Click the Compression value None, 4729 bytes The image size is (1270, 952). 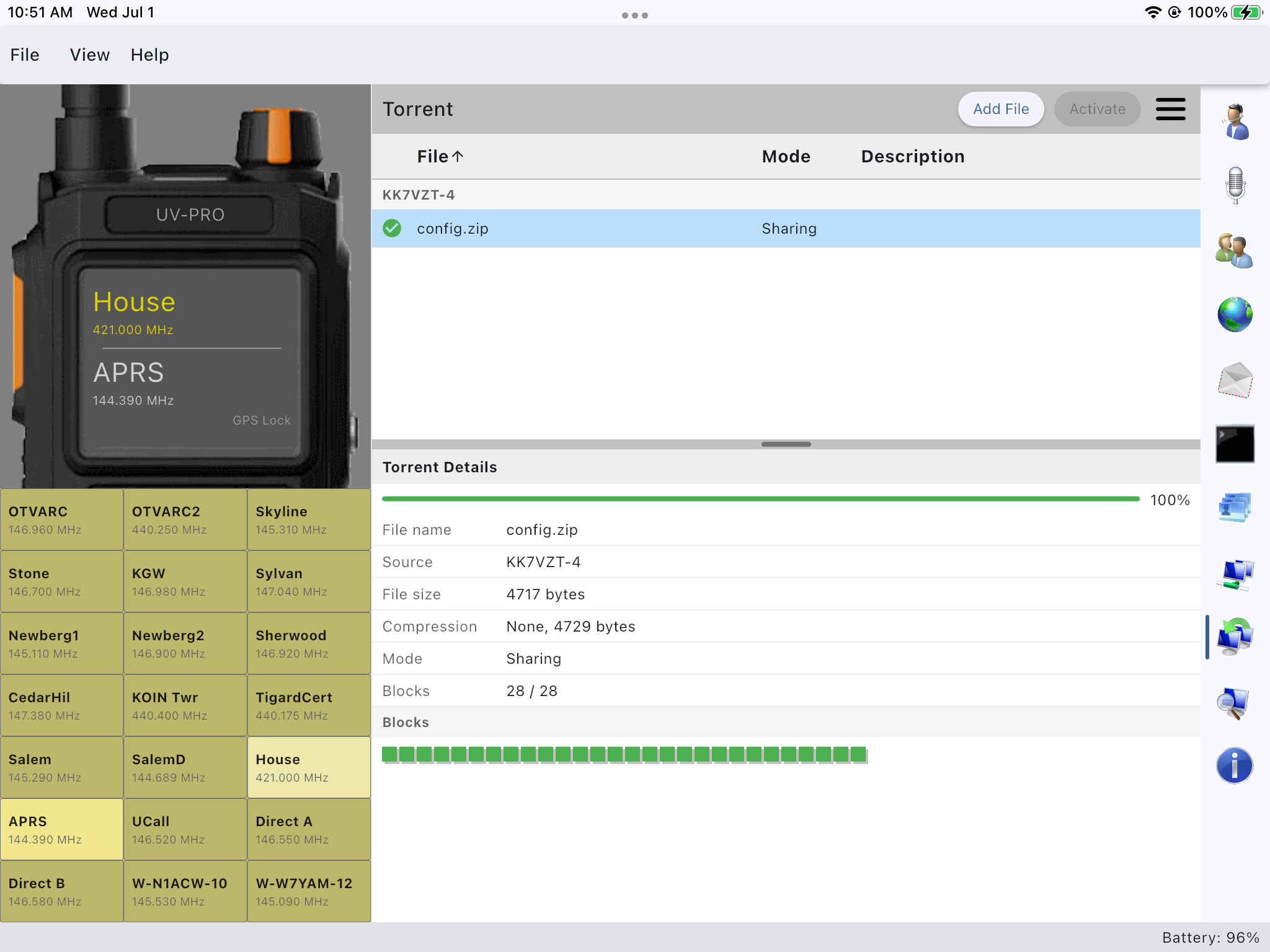[571, 627]
